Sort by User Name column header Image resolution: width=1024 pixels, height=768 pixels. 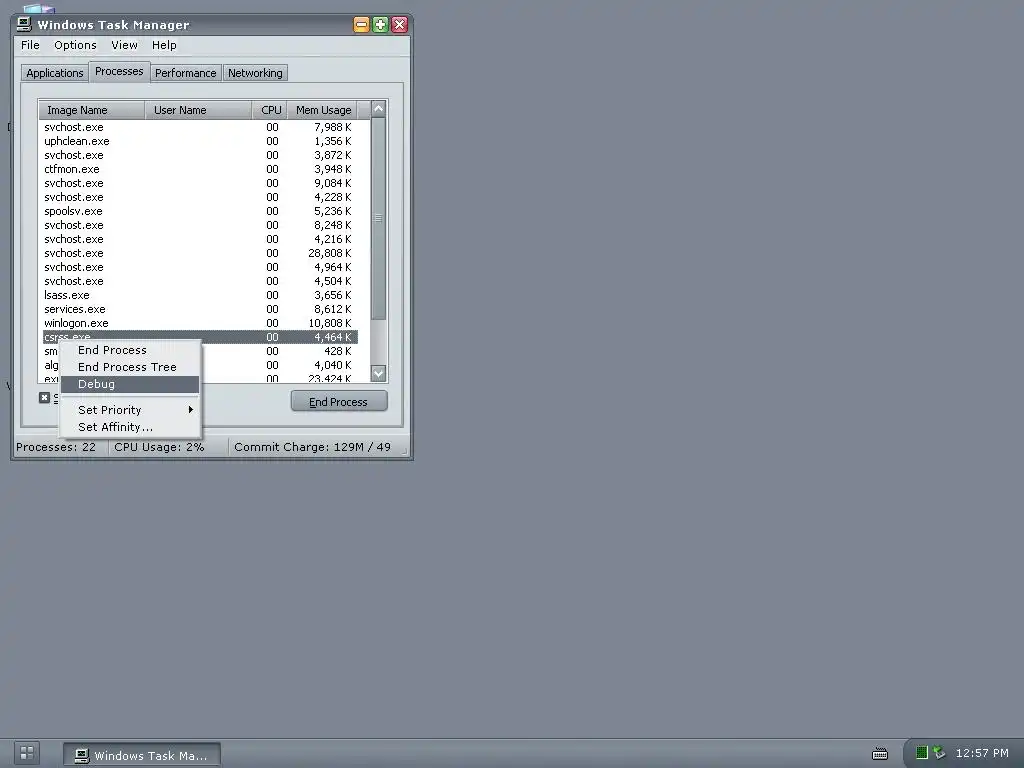199,110
